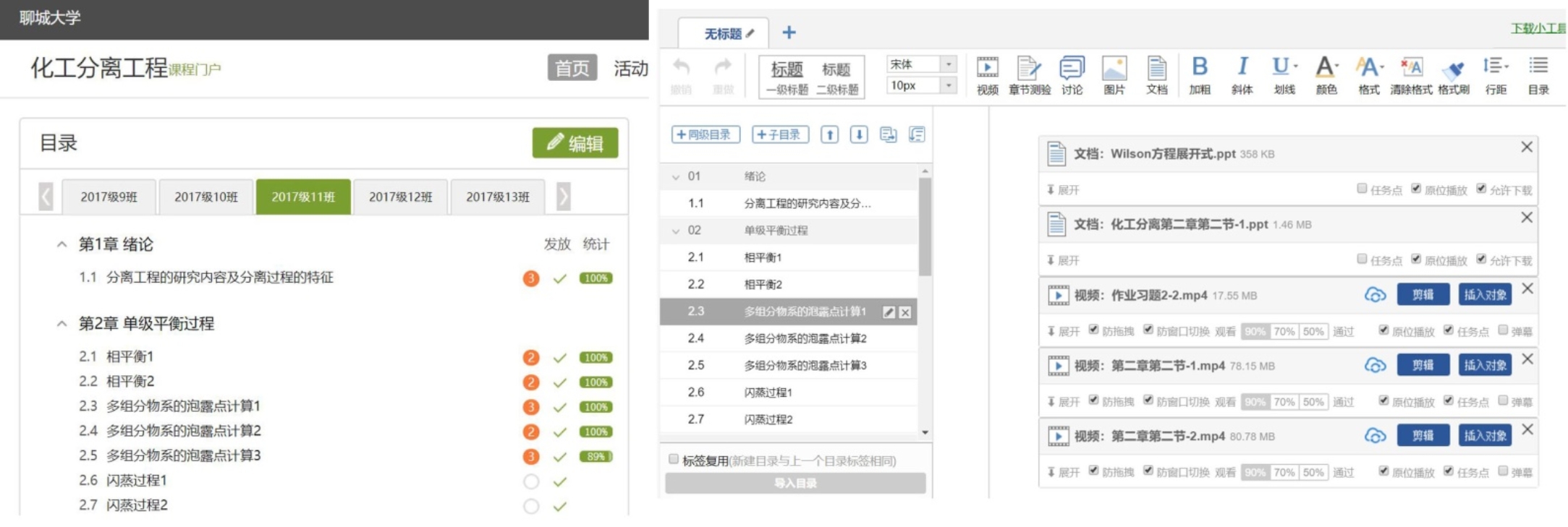This screenshot has width=1568, height=527.
Task: Click the cloud icon for 第二章第二节-1.mp4
Action: point(1375,365)
